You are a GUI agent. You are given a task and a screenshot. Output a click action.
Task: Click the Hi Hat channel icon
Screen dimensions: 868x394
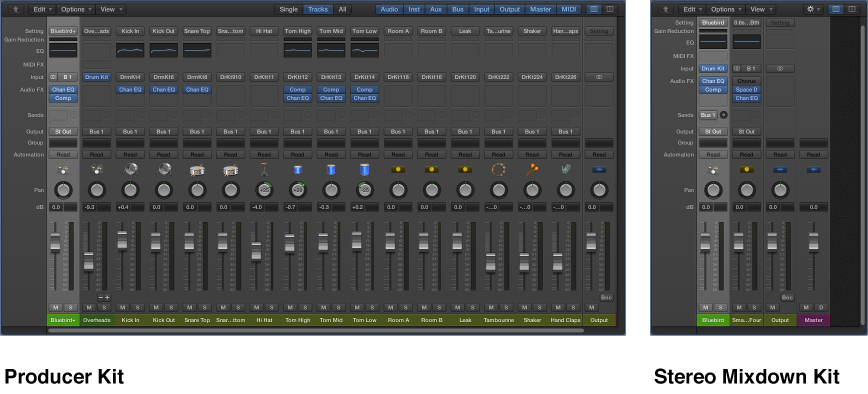click(264, 170)
